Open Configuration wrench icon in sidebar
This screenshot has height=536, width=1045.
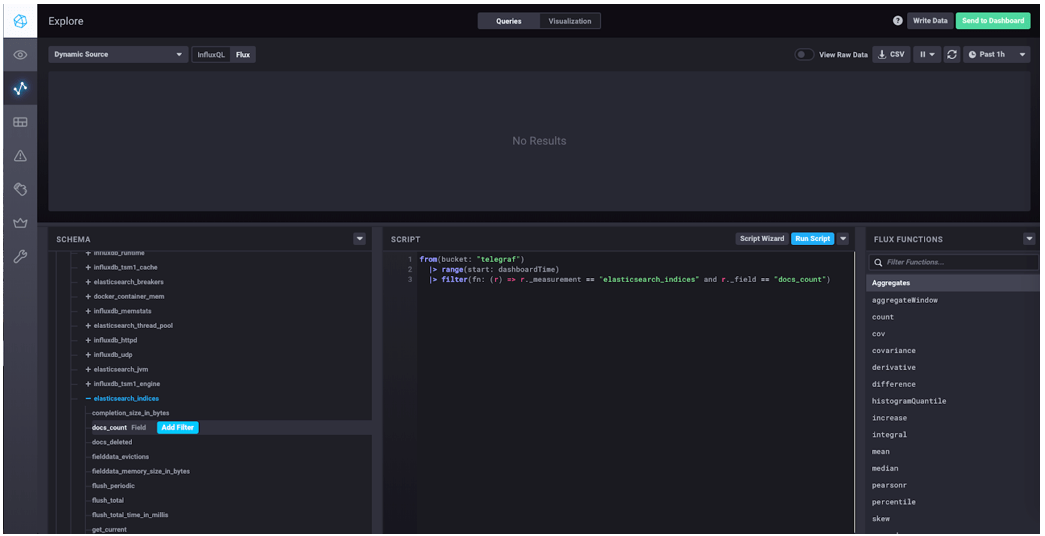pyautogui.click(x=20, y=257)
